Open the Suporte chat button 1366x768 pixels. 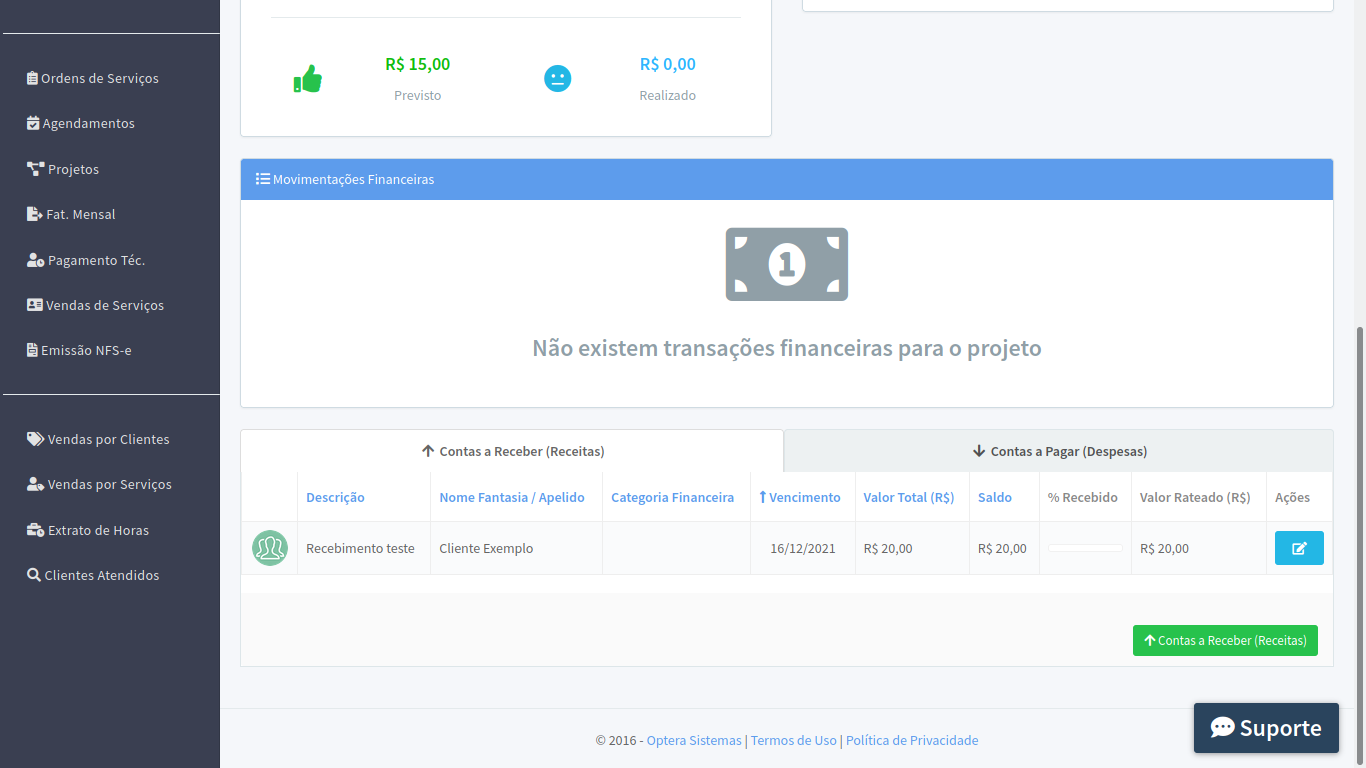[1265, 728]
